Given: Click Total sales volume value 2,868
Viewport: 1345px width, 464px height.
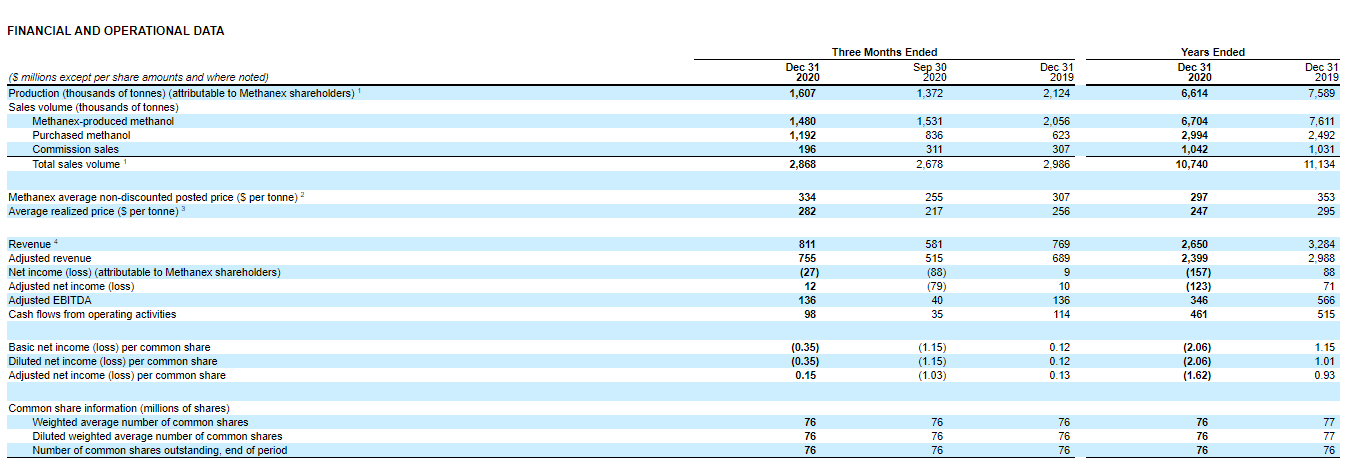Looking at the screenshot, I should 803,164.
